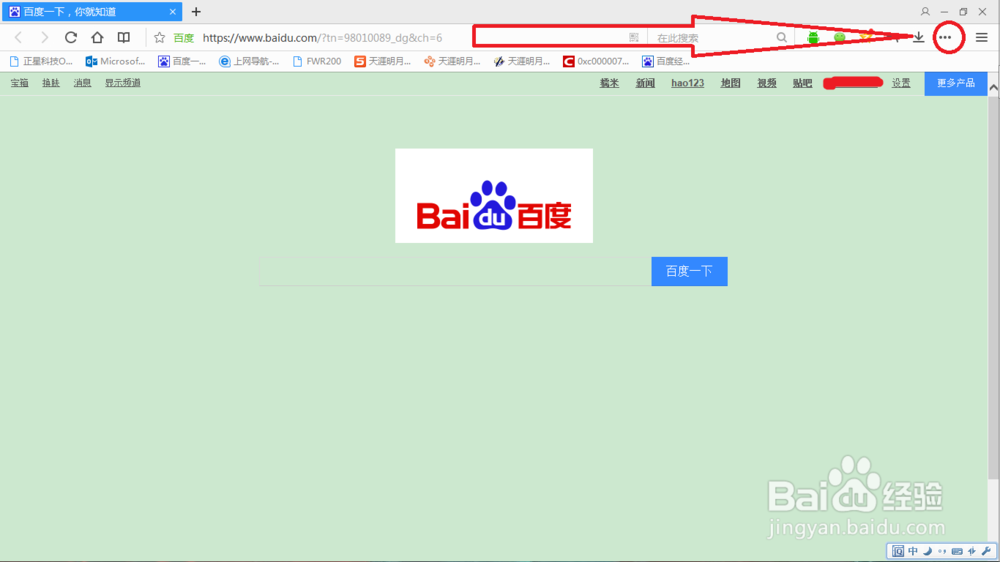1000x562 pixels.
Task: Click the IME toolbar Q logo icon
Action: click(x=898, y=551)
